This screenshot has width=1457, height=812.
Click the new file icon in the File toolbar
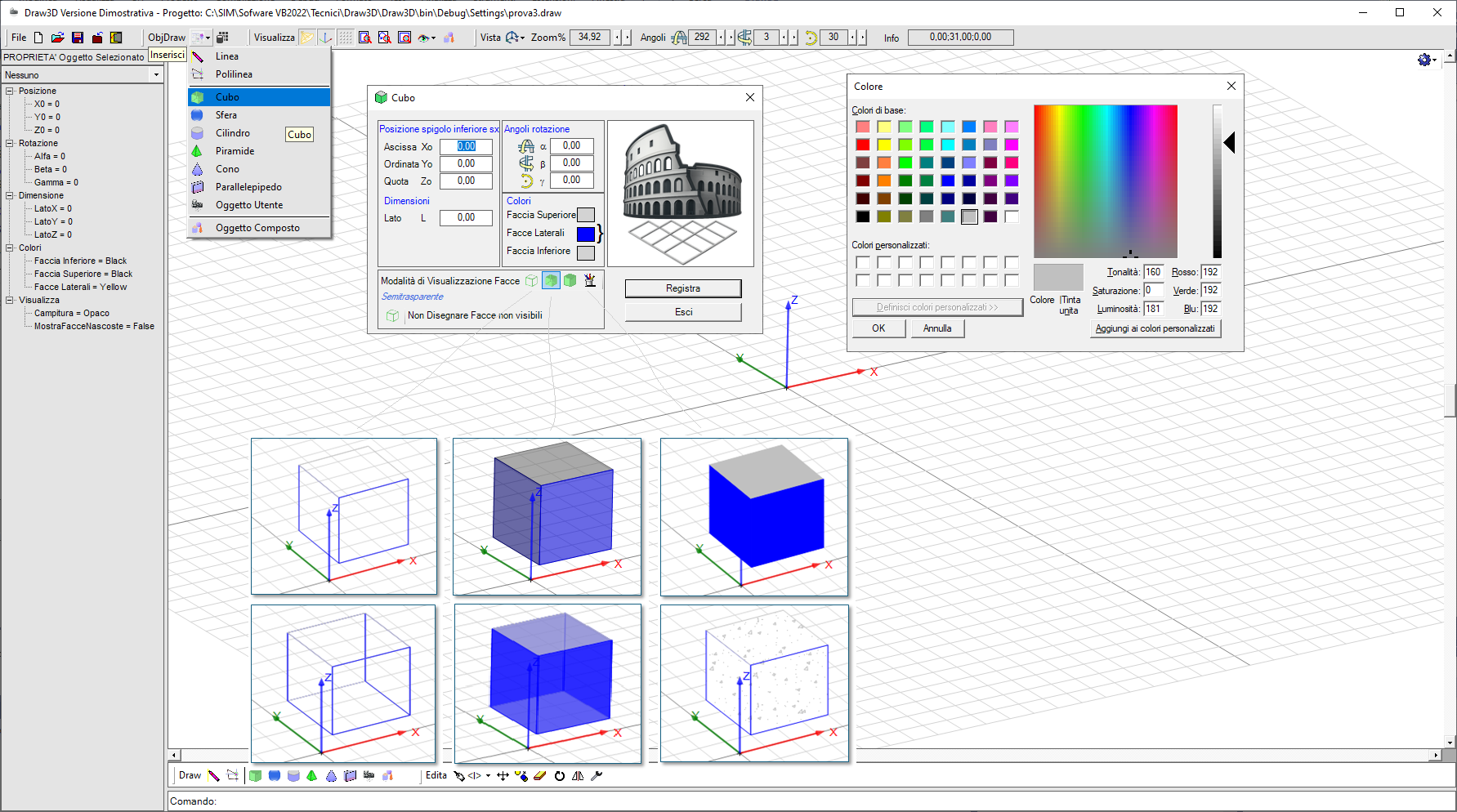38,38
